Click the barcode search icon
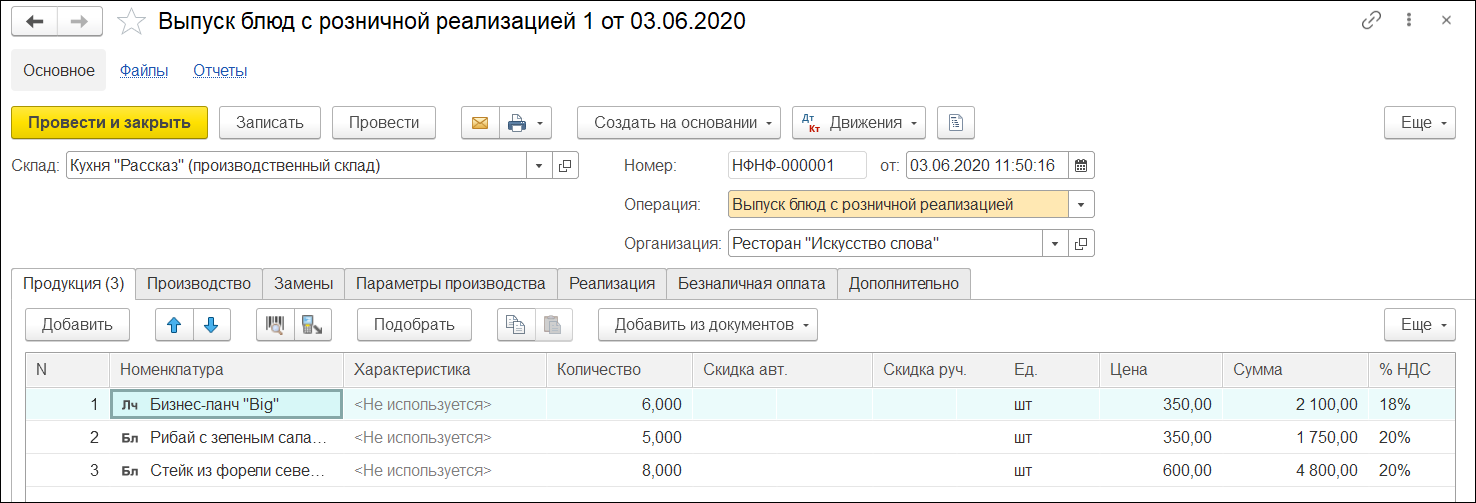The width and height of the screenshot is (1476, 503). [x=275, y=324]
